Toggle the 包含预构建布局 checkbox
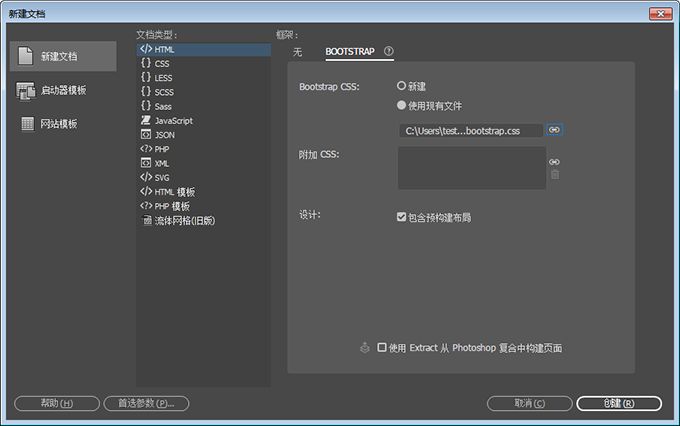 click(401, 217)
